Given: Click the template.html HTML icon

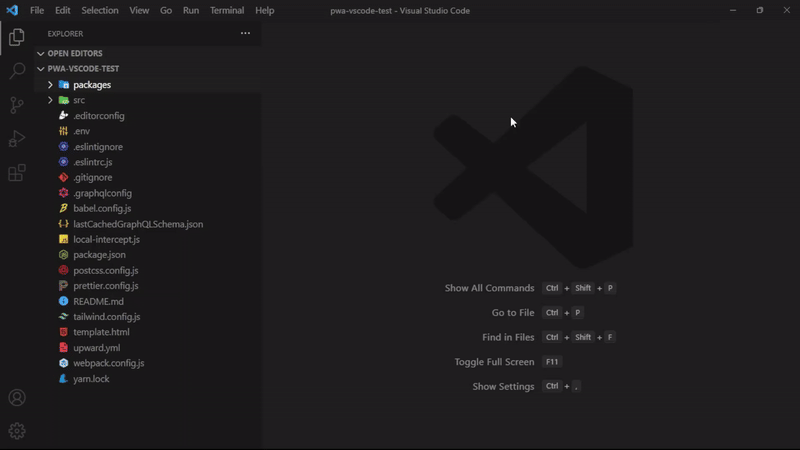Looking at the screenshot, I should (x=63, y=332).
